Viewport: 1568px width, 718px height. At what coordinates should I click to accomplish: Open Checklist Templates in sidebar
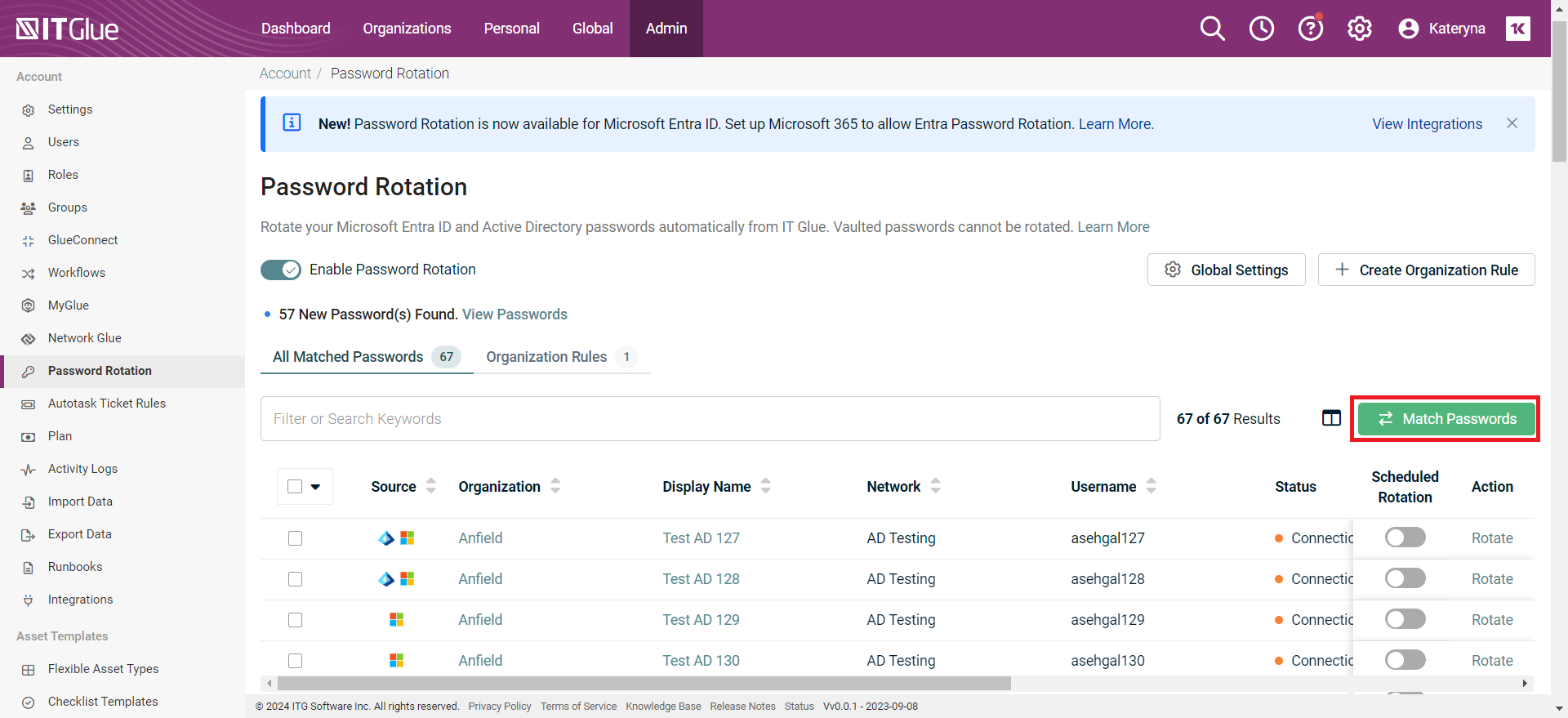tap(103, 702)
